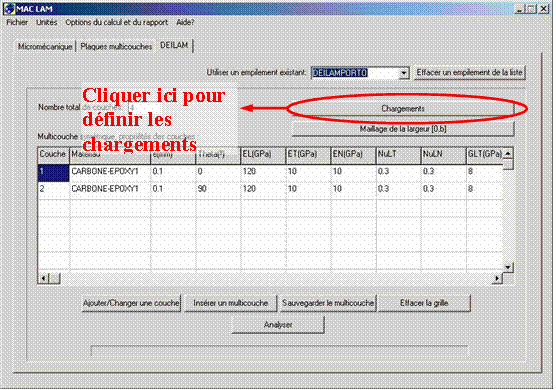The image size is (556, 390).
Task: Open the Aide? menu
Action: pos(185,22)
